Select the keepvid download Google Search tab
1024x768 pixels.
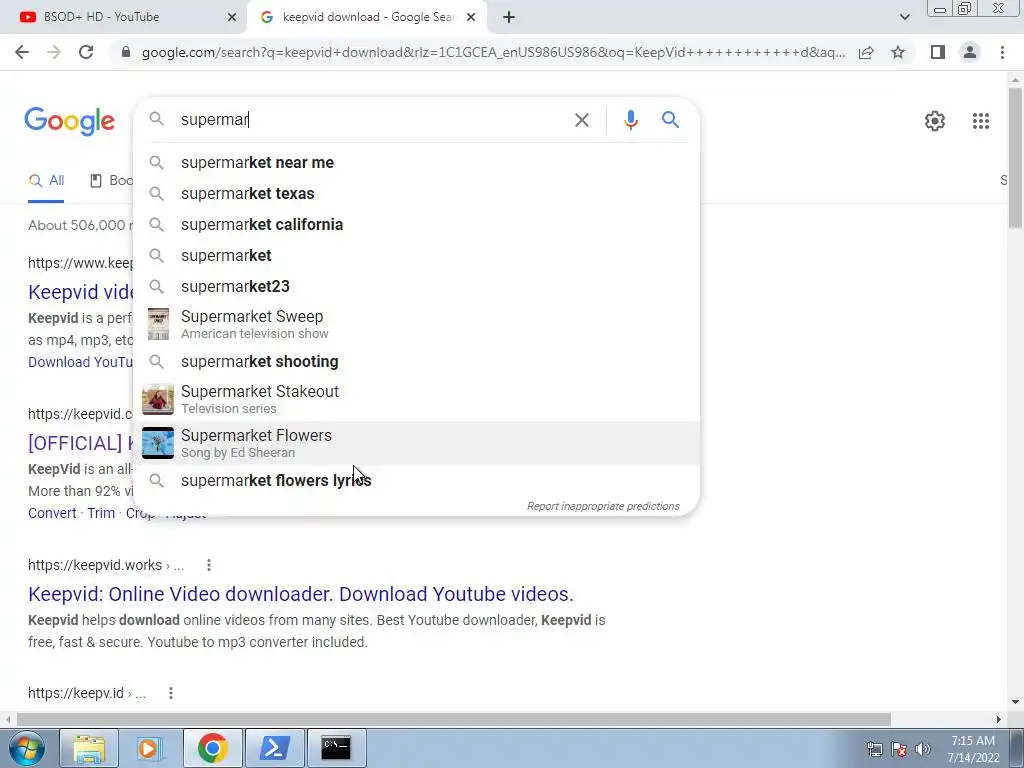point(366,18)
